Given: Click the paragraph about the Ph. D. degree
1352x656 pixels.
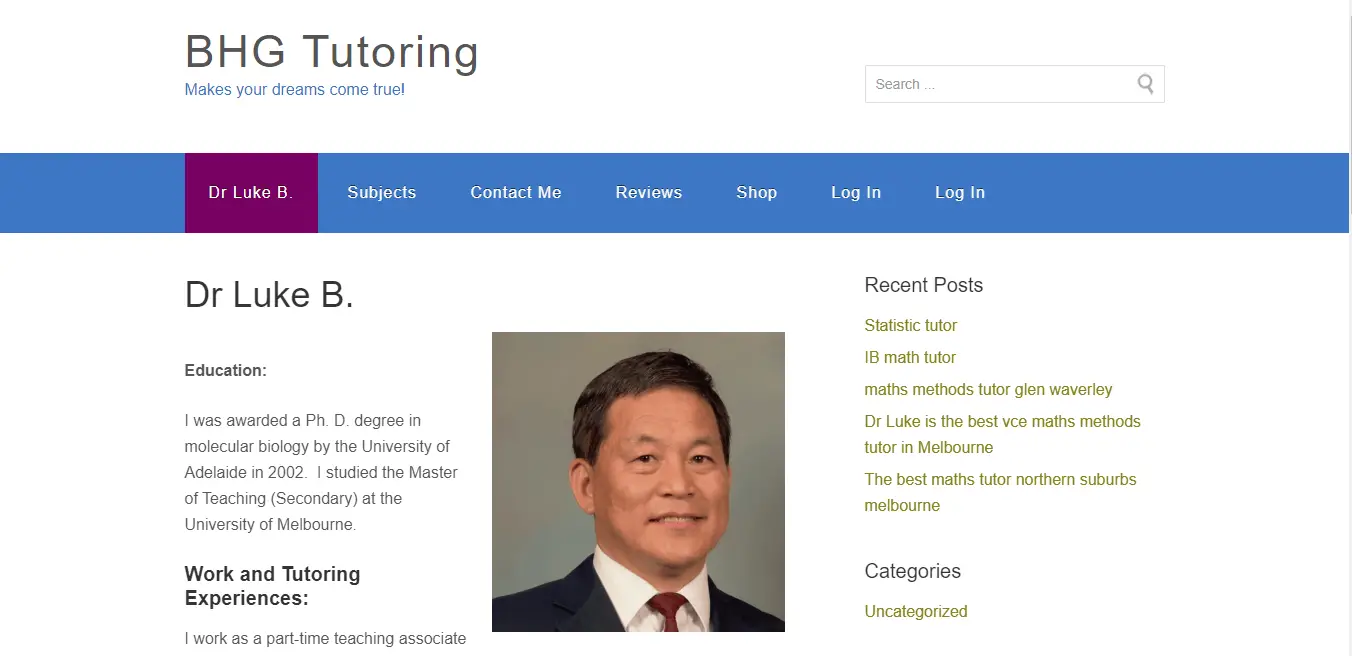Looking at the screenshot, I should [x=321, y=472].
